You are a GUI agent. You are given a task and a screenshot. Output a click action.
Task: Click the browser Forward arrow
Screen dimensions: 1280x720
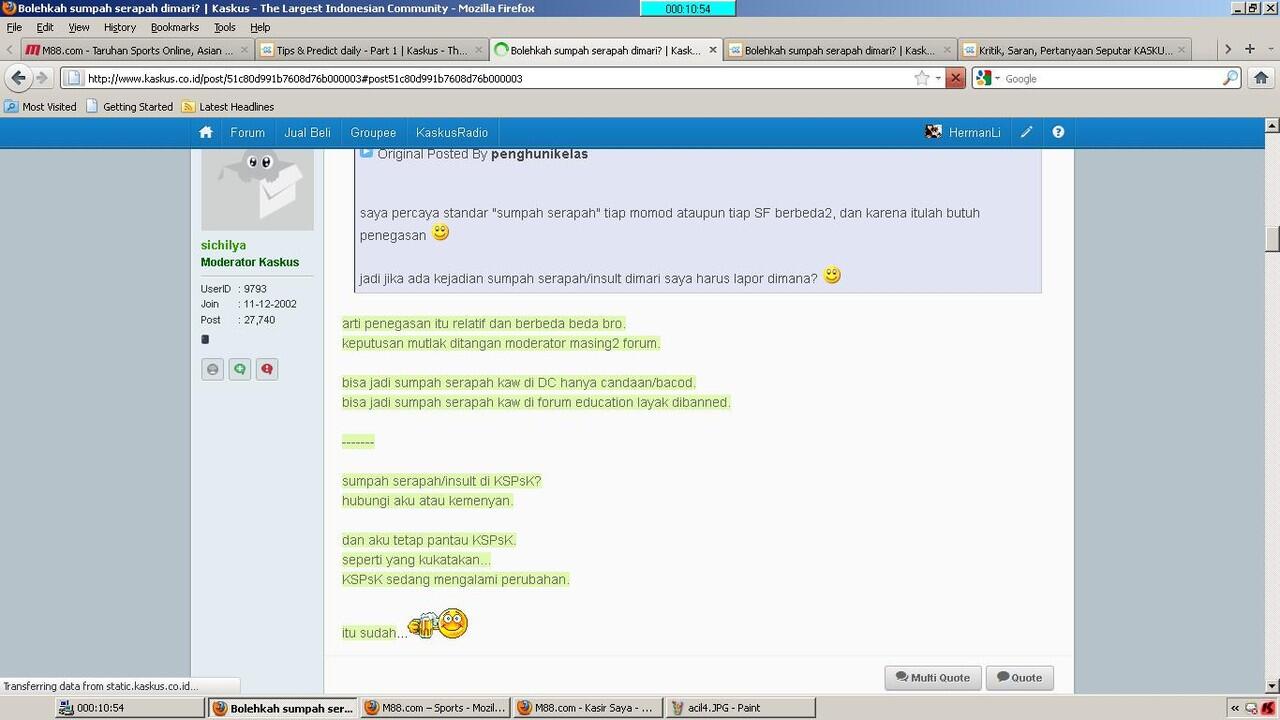(x=42, y=78)
